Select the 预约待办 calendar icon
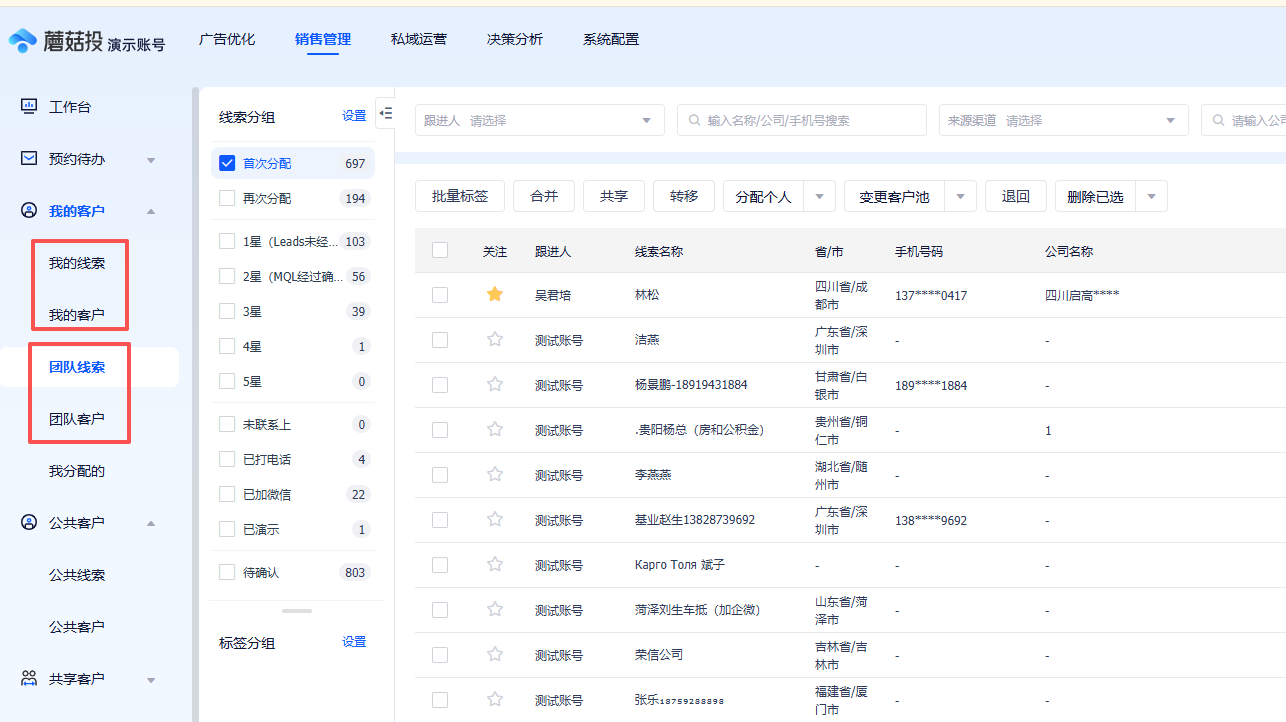The height and width of the screenshot is (722, 1286). click(x=29, y=158)
